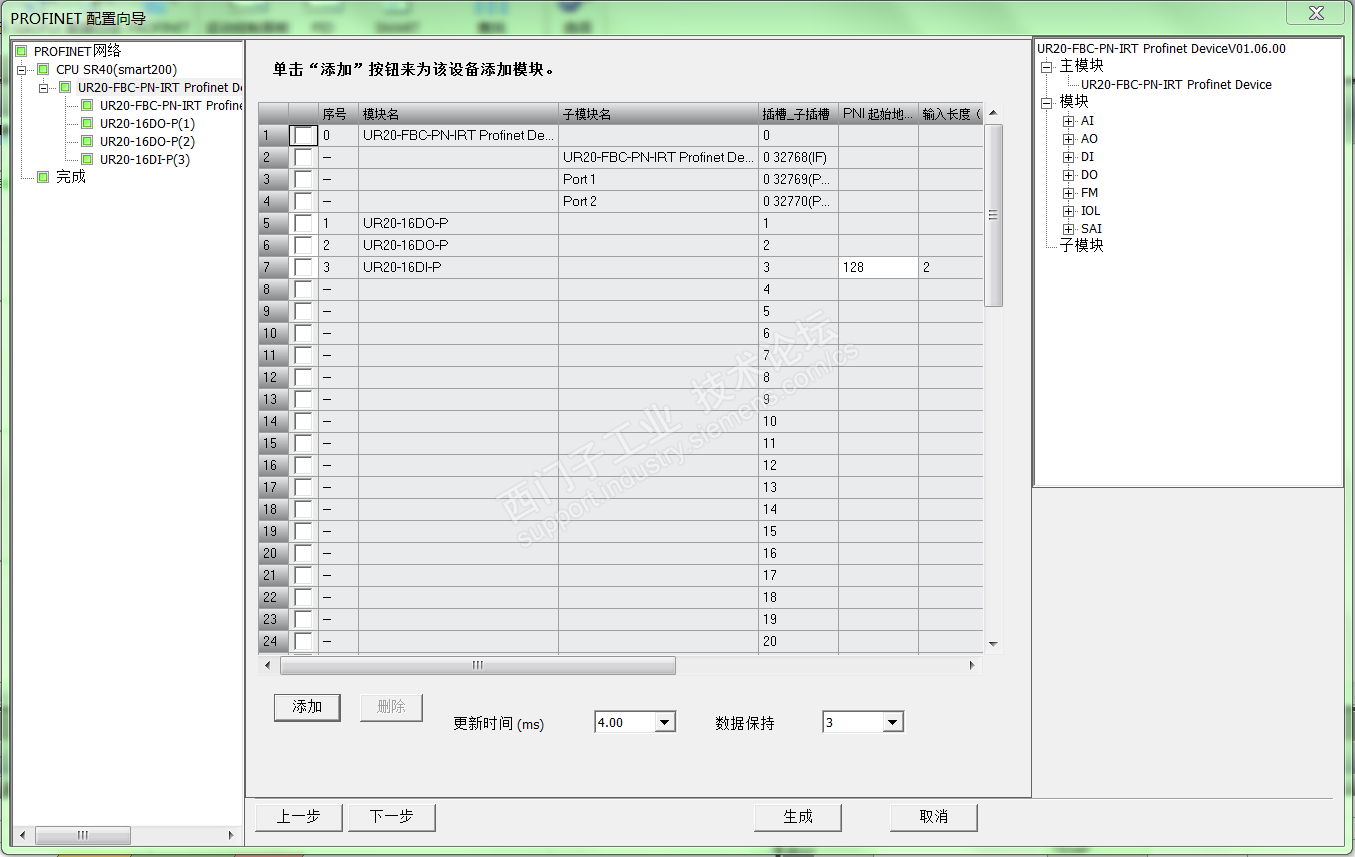Click the PNI 起始地 column header
Viewport: 1355px width, 857px height.
coord(878,114)
